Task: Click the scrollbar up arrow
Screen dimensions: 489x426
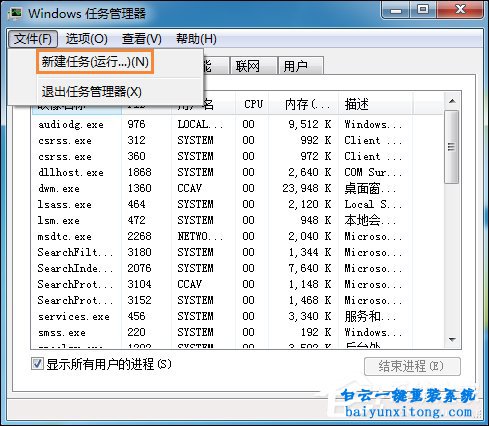Action: tap(452, 101)
